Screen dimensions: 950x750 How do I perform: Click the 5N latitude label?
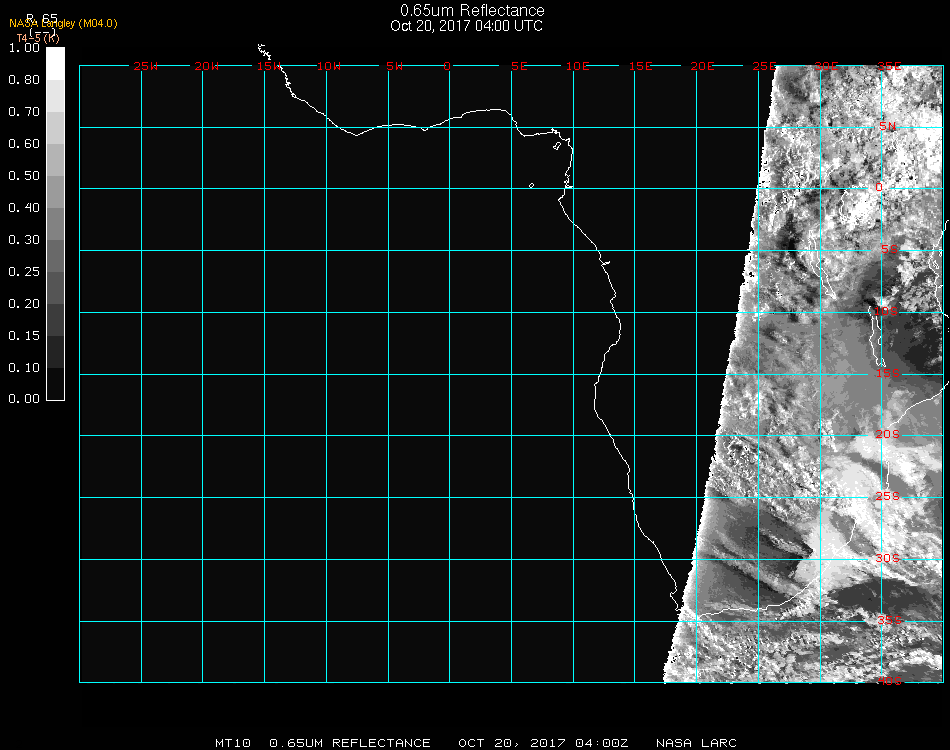coord(888,126)
